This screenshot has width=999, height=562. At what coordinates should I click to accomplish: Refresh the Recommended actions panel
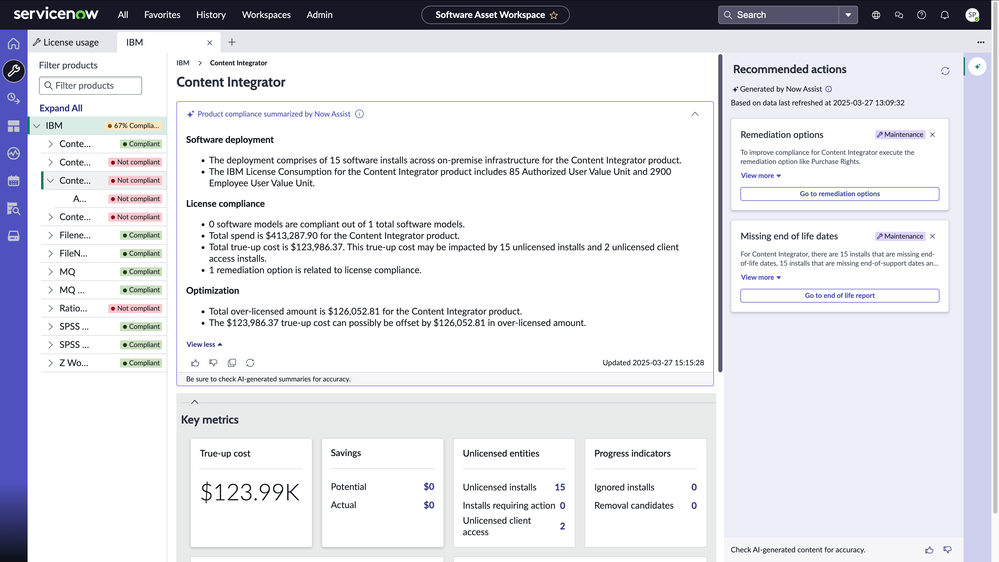(945, 71)
